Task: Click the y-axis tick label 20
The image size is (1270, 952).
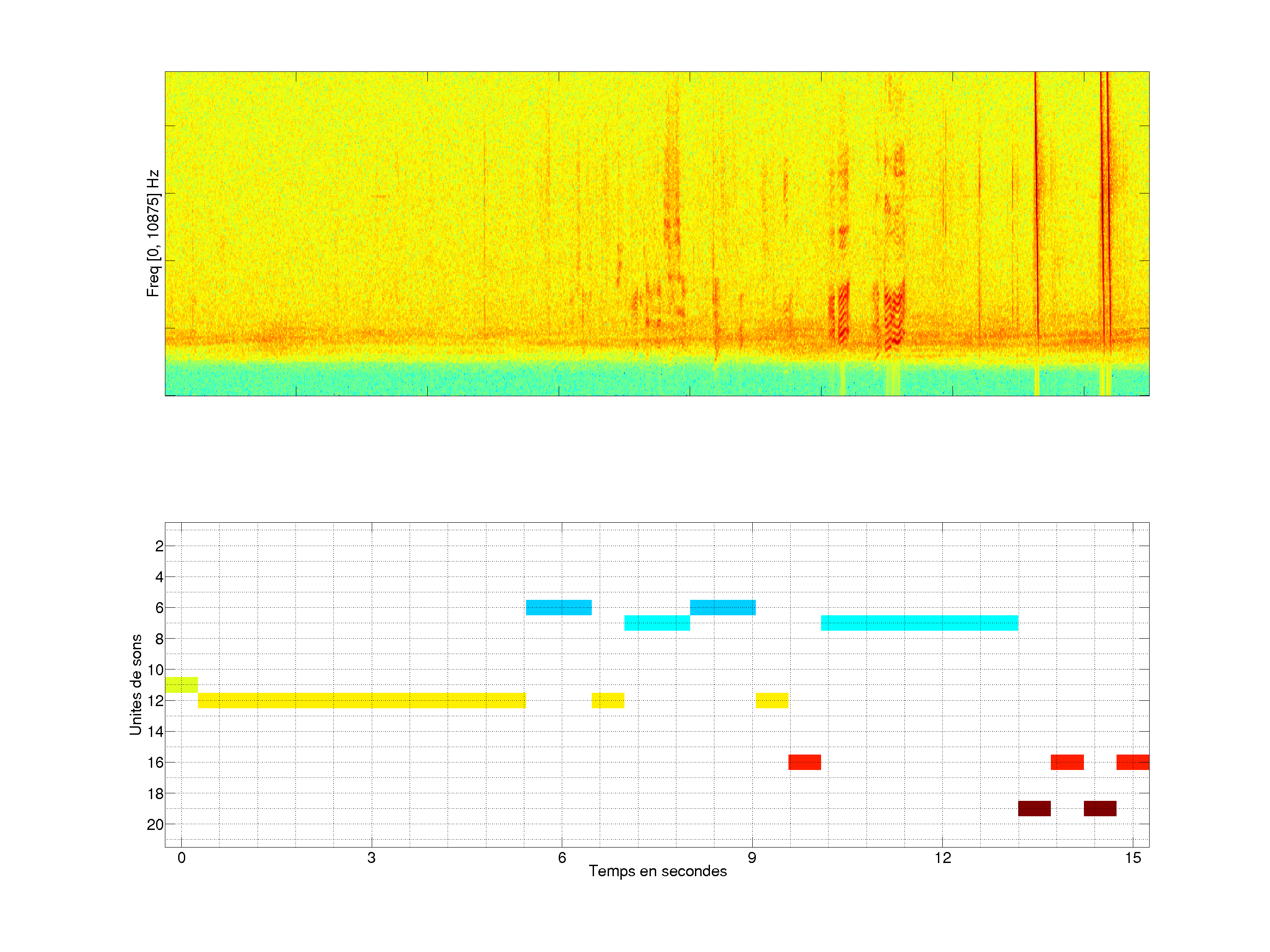Action: (x=155, y=825)
